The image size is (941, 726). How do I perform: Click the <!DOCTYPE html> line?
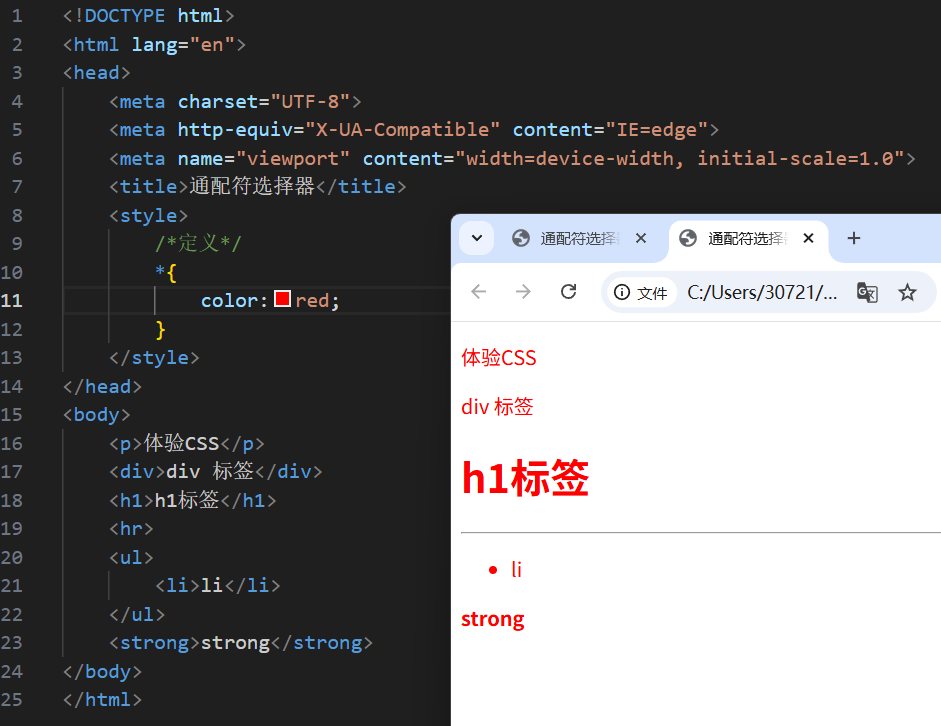tap(149, 16)
